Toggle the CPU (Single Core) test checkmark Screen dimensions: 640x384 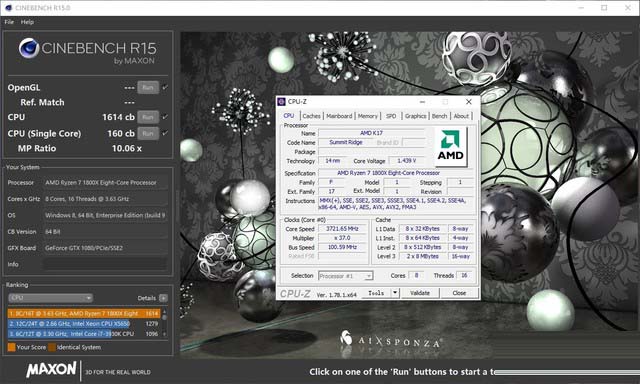pos(165,133)
